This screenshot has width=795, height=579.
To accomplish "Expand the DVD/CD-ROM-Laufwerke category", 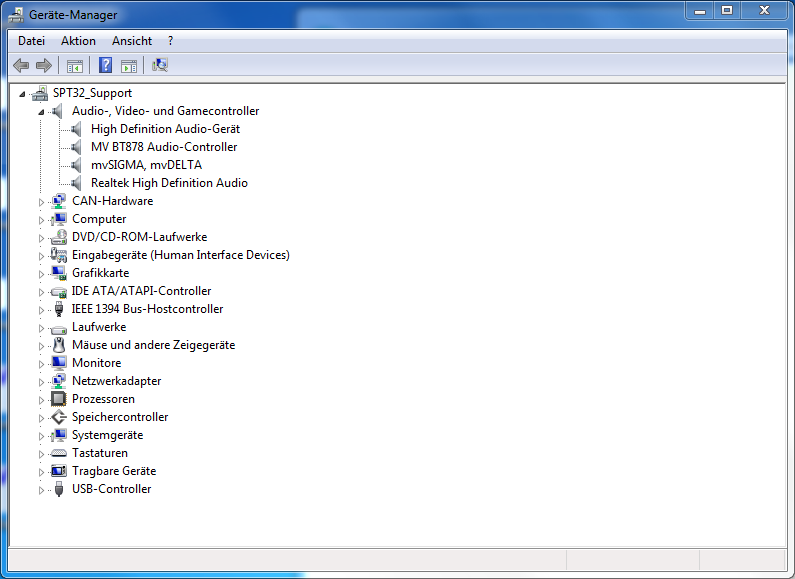I will click(42, 238).
